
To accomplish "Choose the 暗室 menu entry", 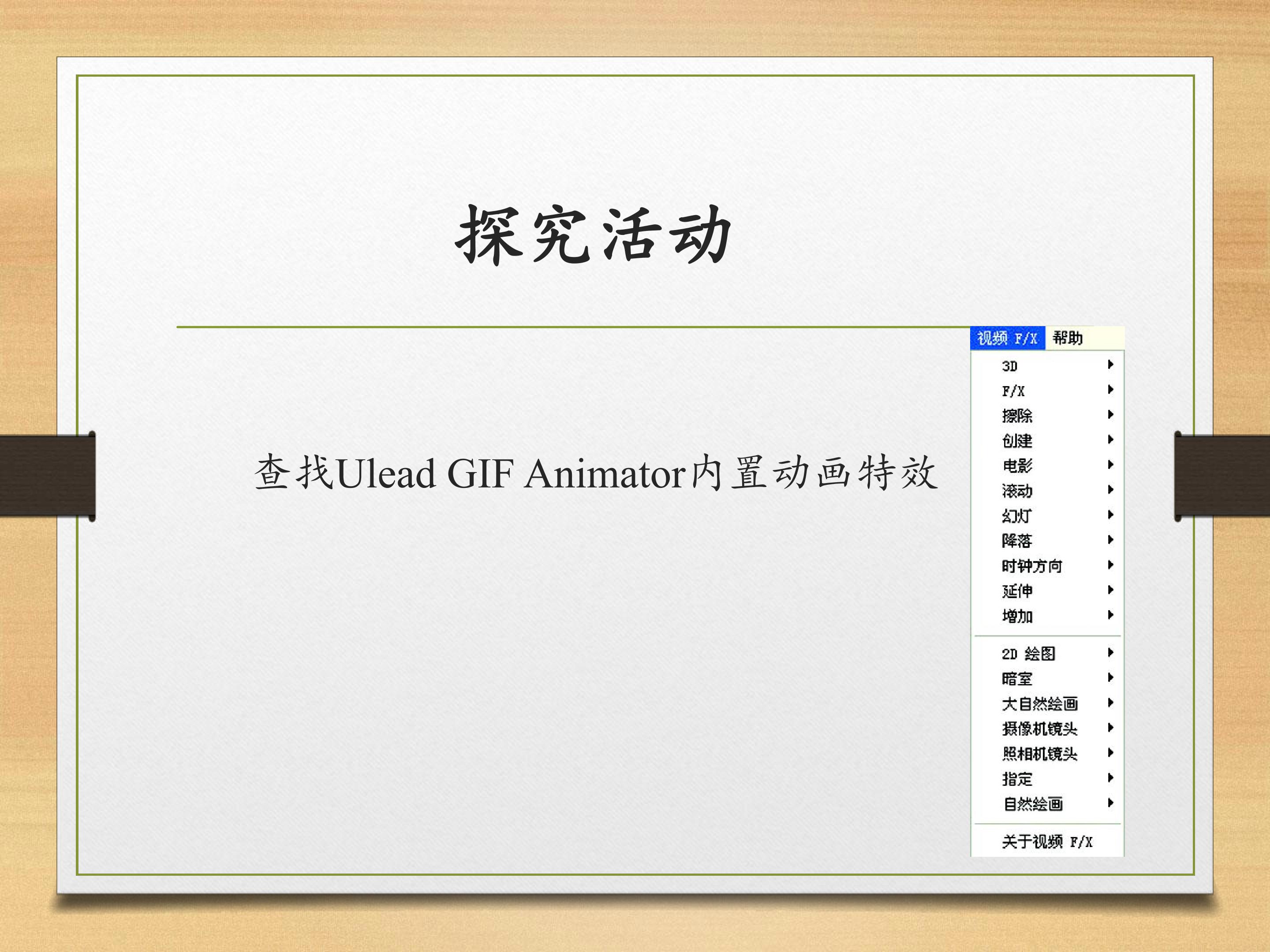I will click(x=1047, y=678).
